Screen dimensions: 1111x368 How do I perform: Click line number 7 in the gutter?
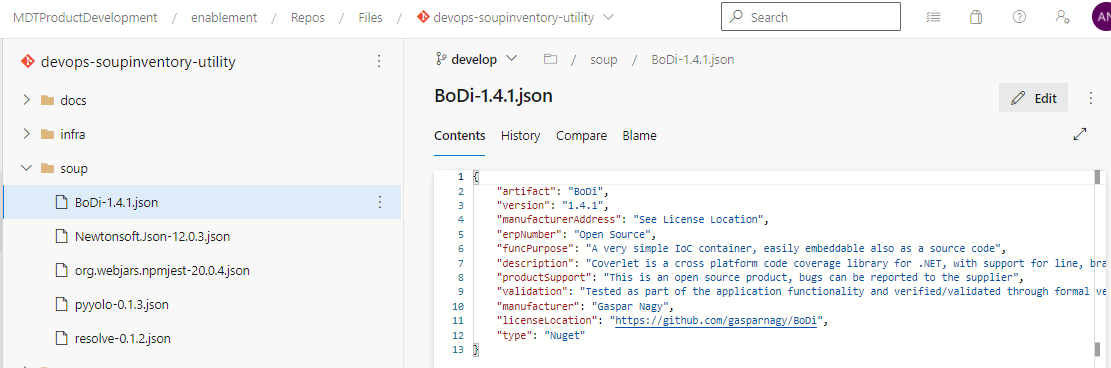pyautogui.click(x=461, y=263)
